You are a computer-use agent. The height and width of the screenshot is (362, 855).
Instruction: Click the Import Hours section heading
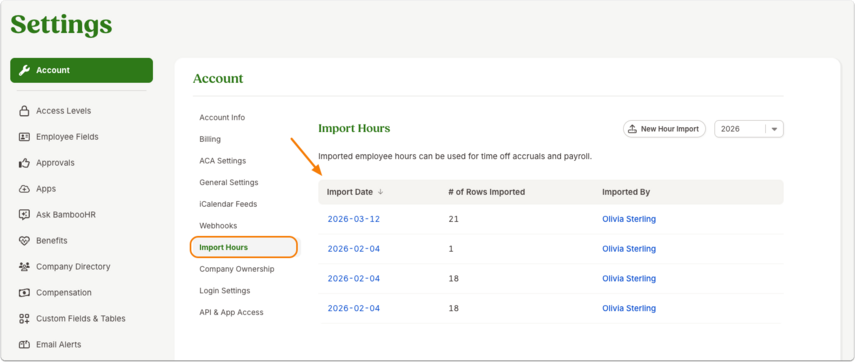point(354,129)
